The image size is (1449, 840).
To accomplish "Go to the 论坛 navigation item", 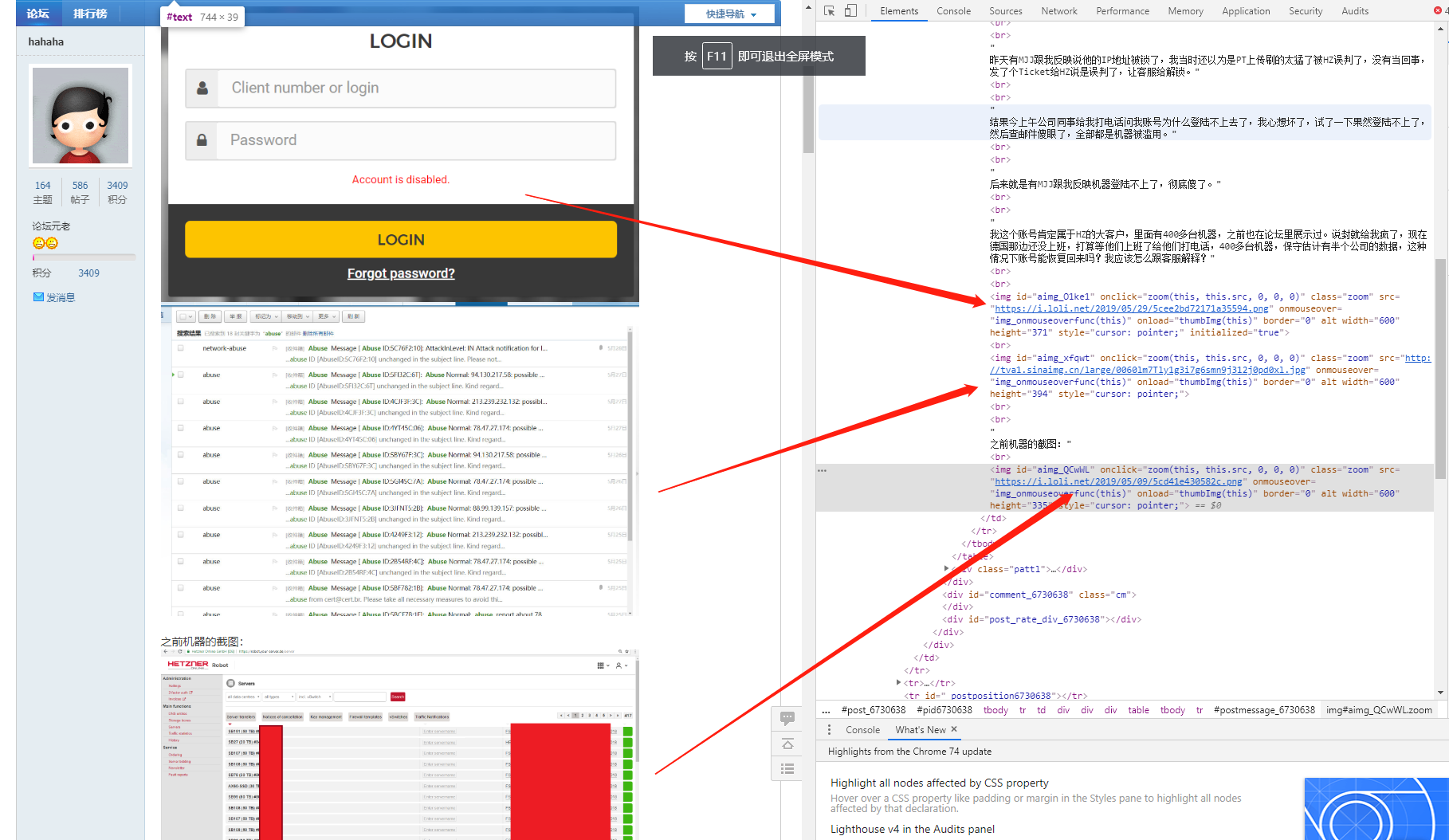I will [x=38, y=14].
